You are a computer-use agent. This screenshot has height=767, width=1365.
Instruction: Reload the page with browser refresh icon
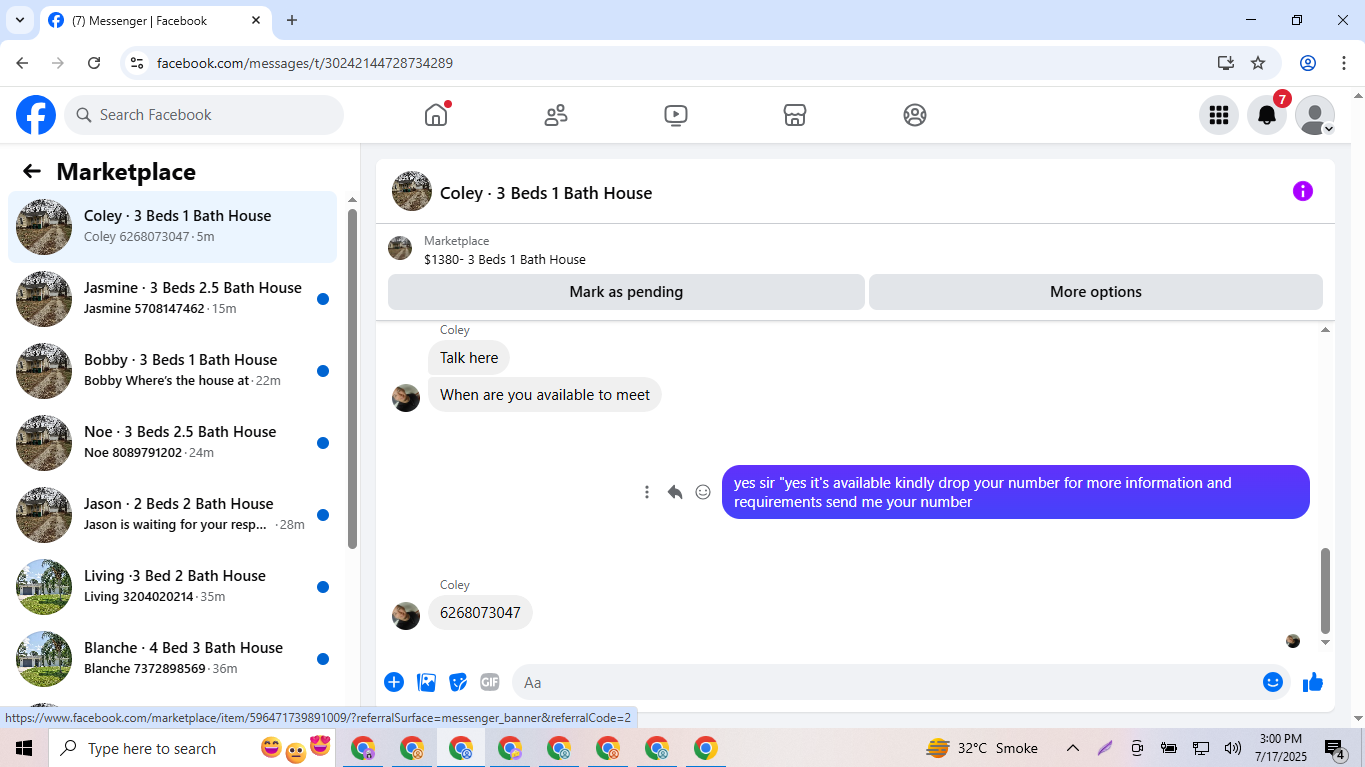coord(94,63)
